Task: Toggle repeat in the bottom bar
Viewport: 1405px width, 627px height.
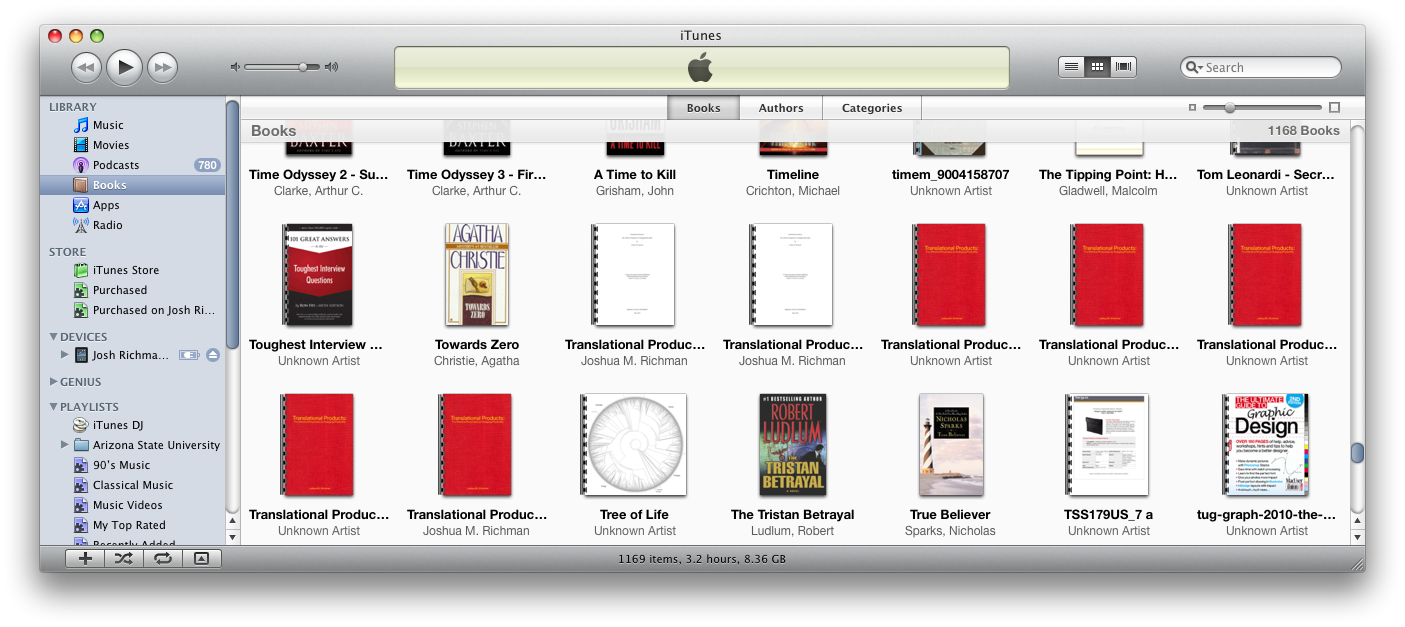Action: pyautogui.click(x=161, y=559)
